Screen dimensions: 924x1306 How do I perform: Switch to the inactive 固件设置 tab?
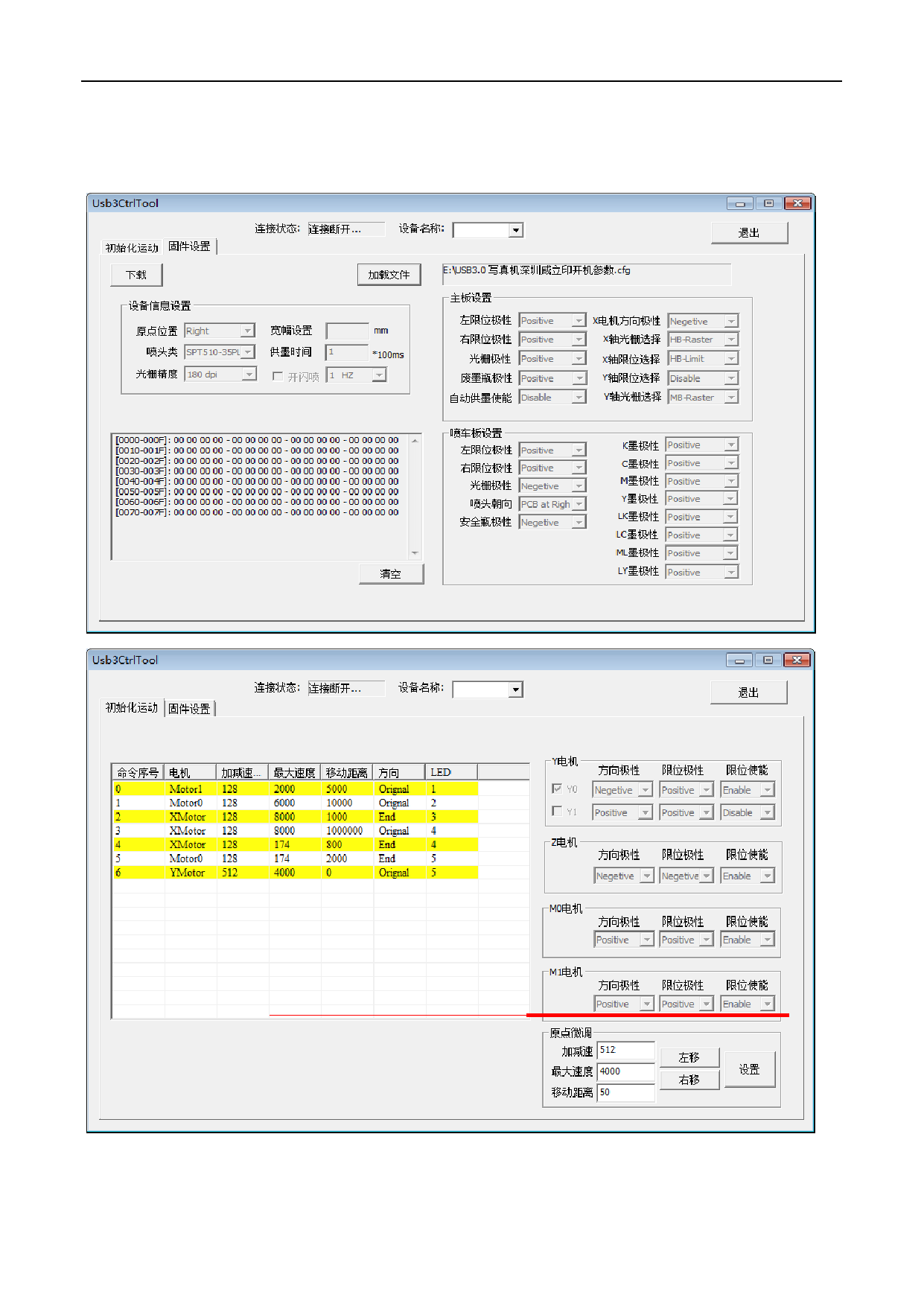click(x=189, y=708)
